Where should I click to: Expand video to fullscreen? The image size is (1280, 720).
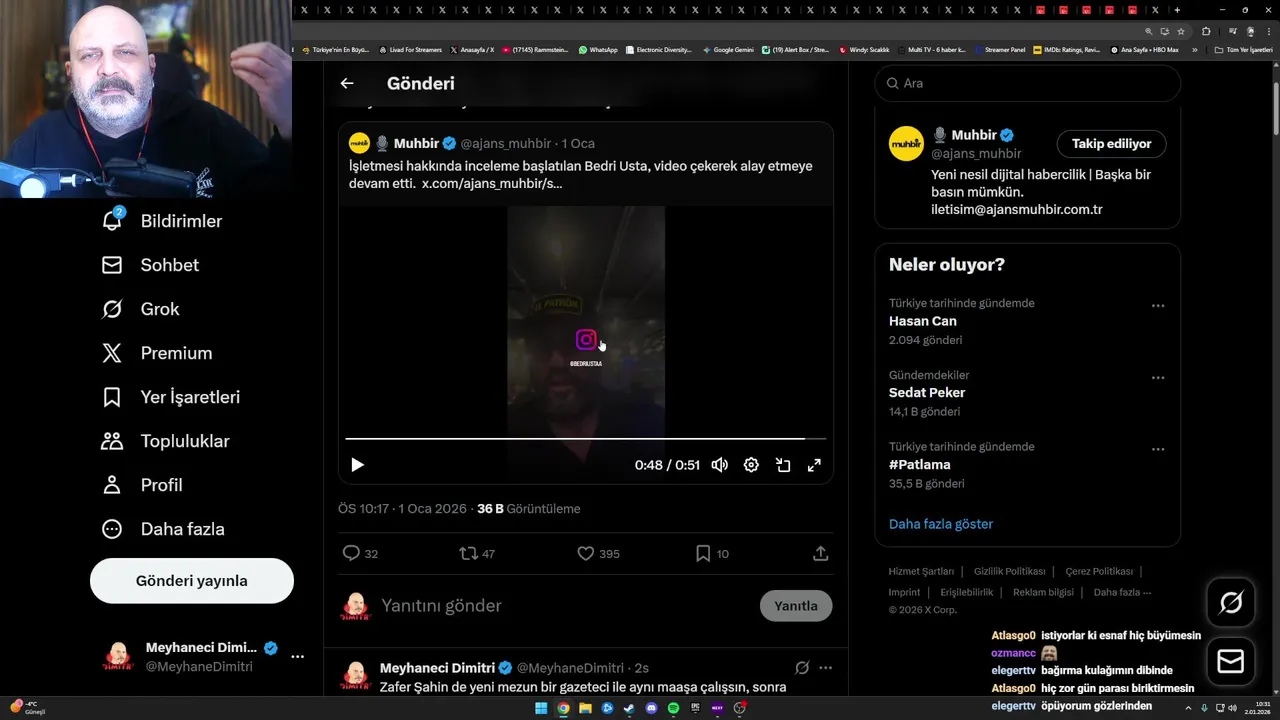(814, 465)
